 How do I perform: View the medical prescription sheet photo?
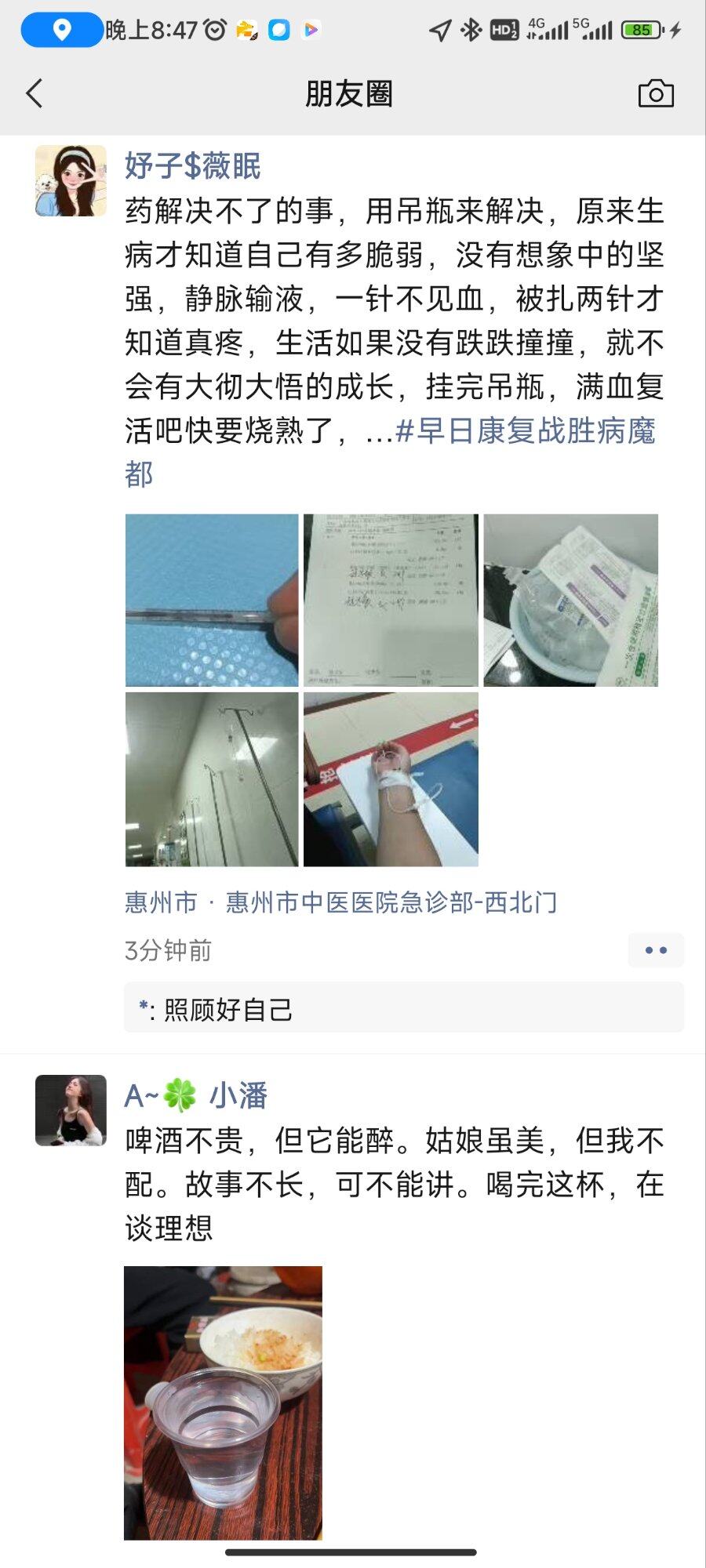click(x=391, y=601)
